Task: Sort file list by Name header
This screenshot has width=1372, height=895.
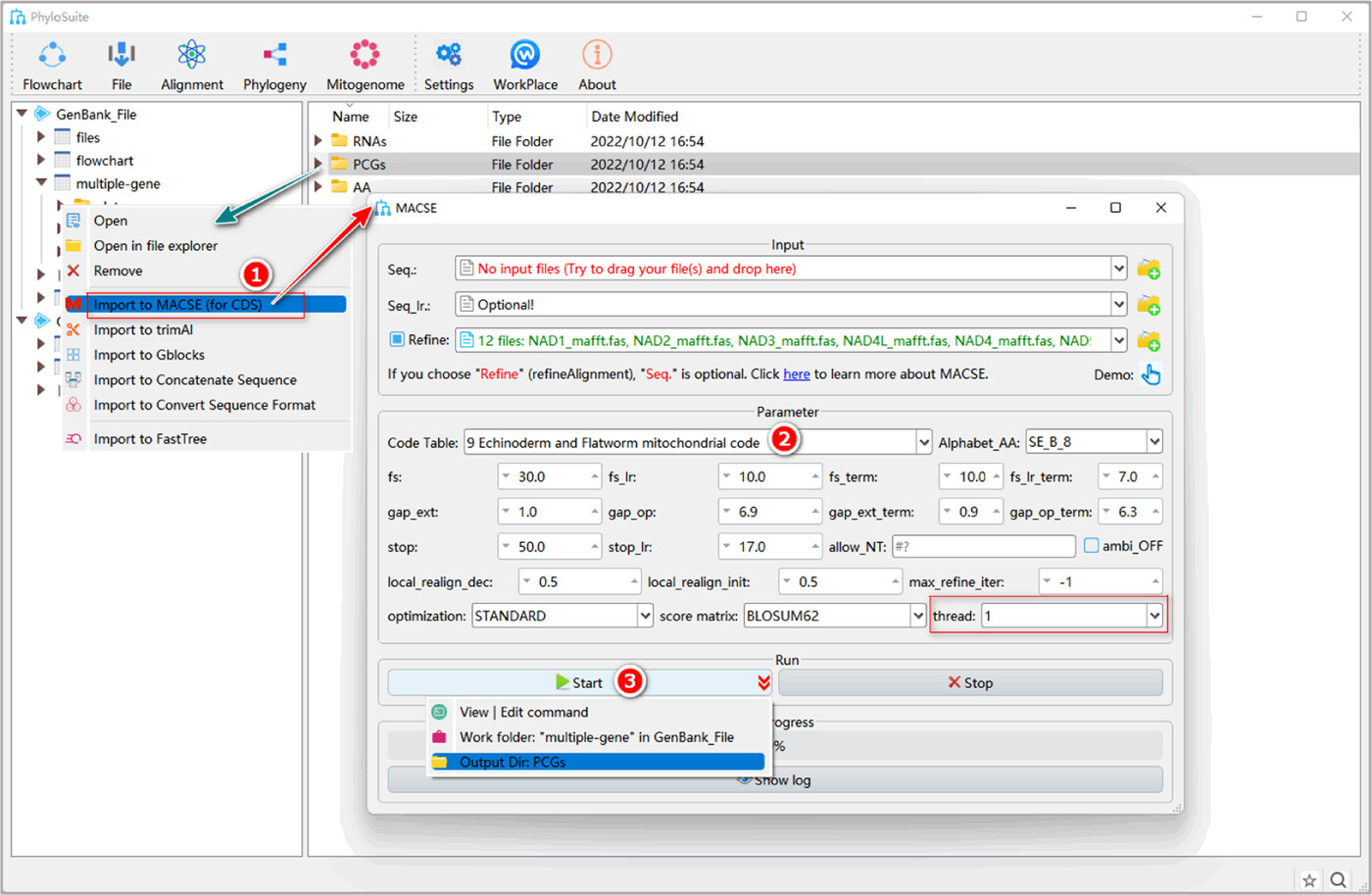Action: click(x=350, y=117)
